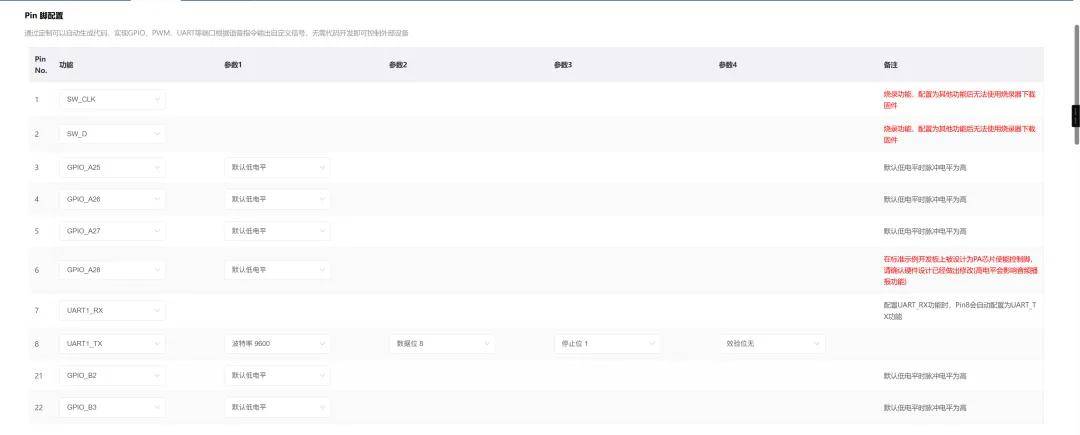1080x435 pixels.
Task: Click the red burn warning note for SW_D
Action: [x=959, y=134]
